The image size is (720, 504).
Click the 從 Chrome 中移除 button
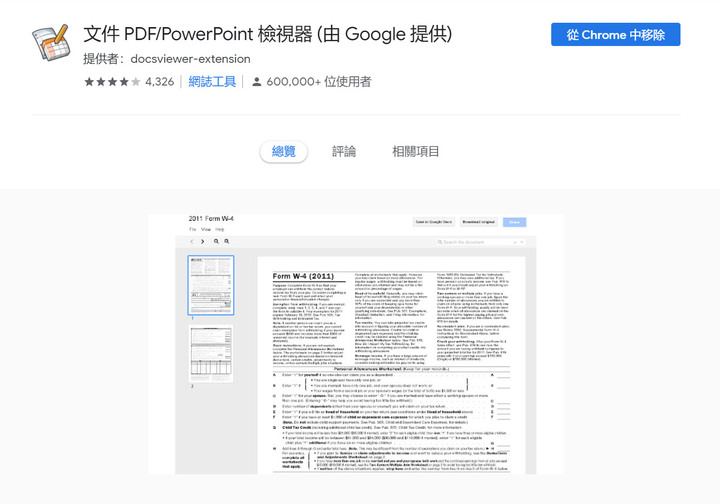[615, 34]
